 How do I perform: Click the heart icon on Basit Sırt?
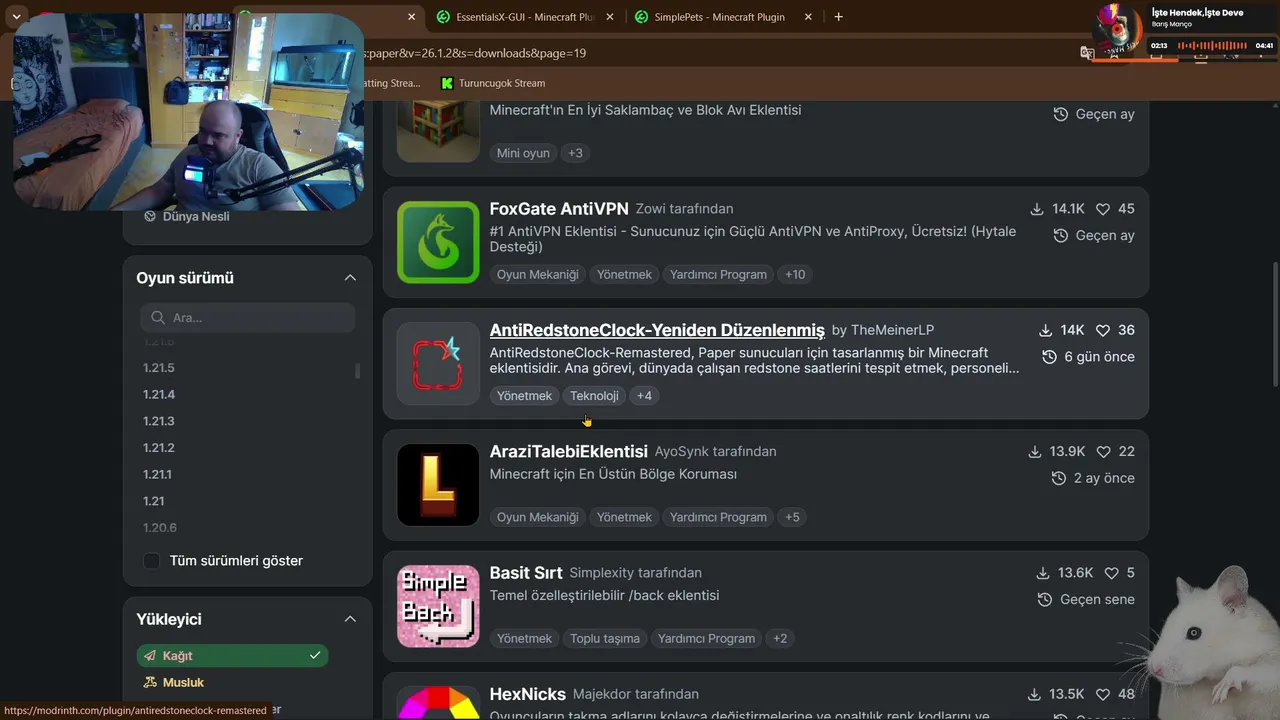tap(1111, 573)
